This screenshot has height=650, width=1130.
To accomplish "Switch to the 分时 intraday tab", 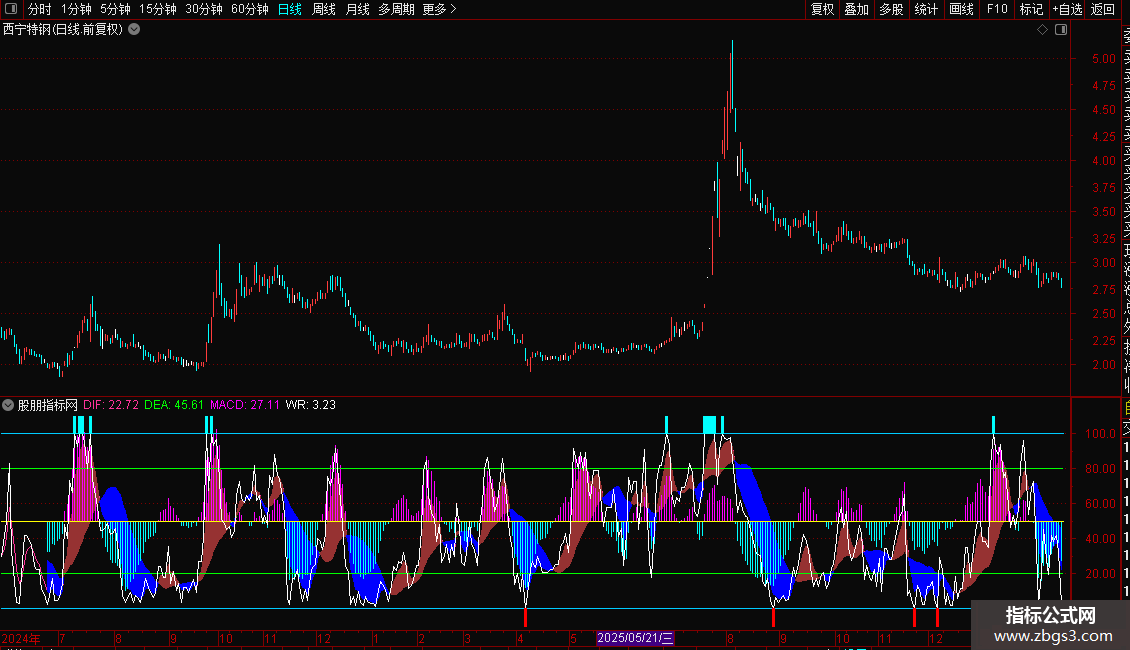I will click(x=40, y=9).
